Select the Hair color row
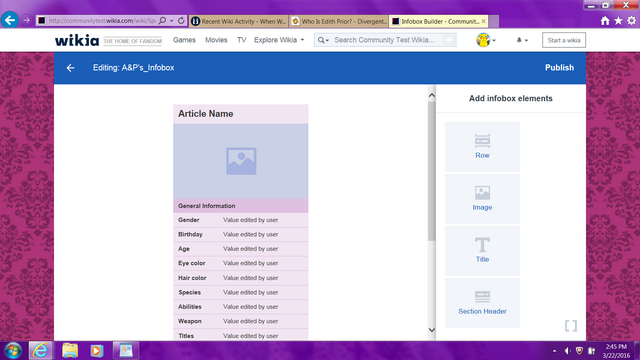 click(241, 278)
